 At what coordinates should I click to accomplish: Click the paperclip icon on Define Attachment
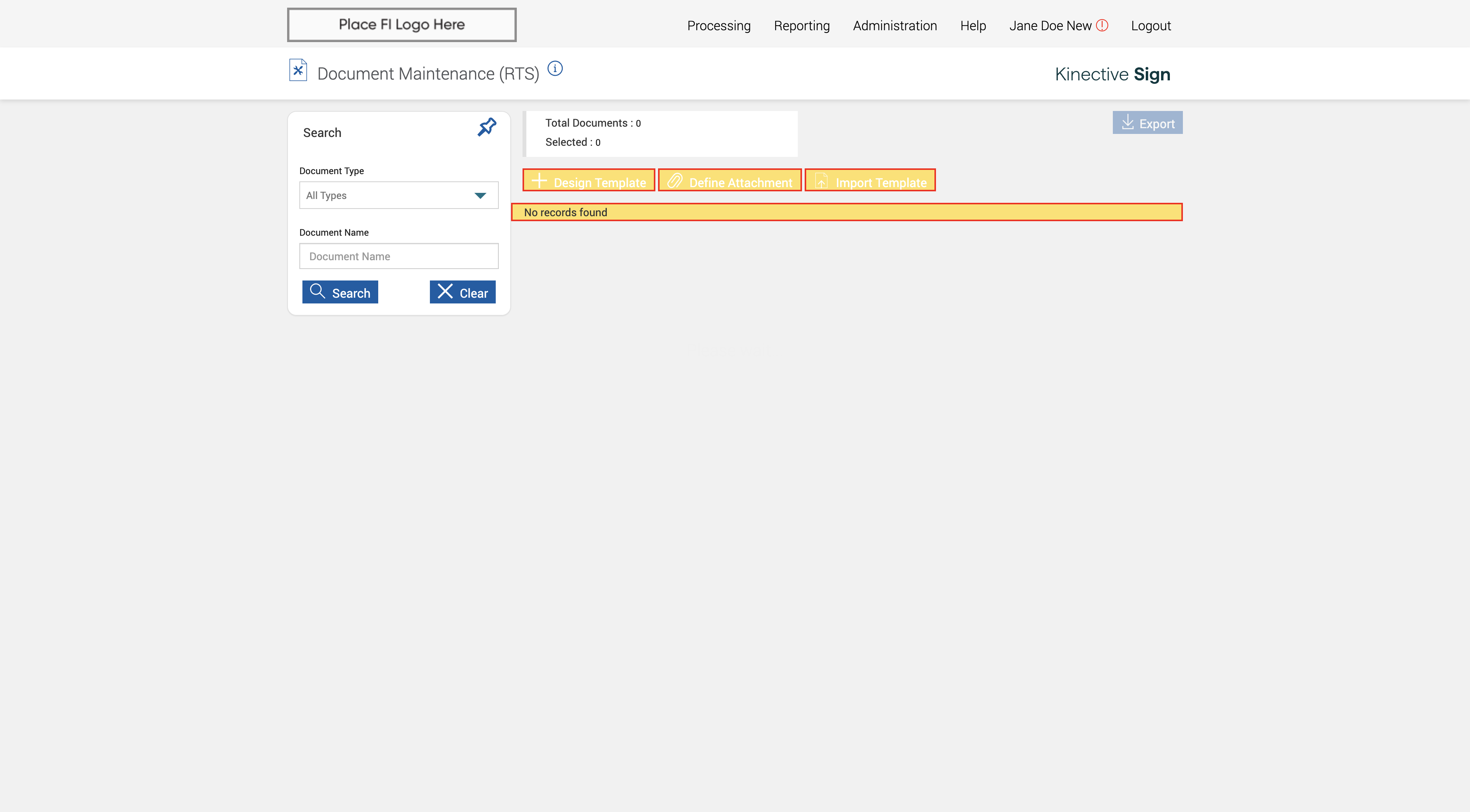675,181
